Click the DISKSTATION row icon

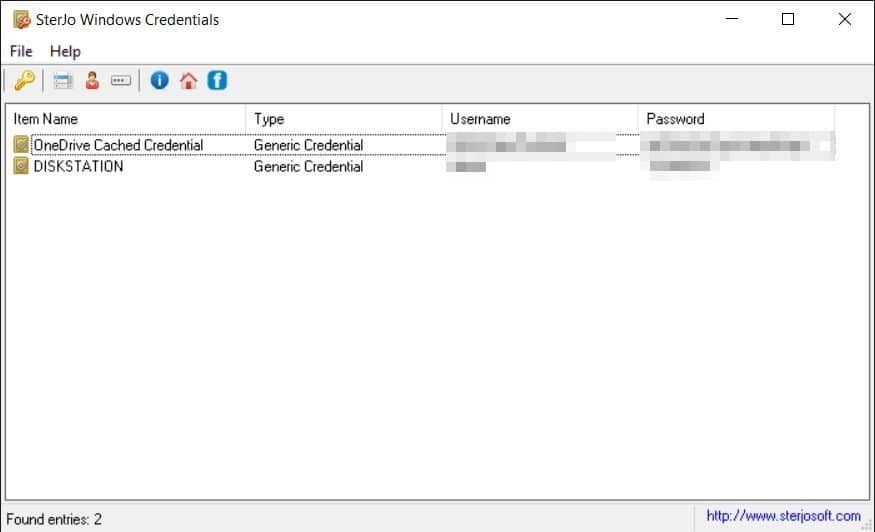pyautogui.click(x=21, y=166)
